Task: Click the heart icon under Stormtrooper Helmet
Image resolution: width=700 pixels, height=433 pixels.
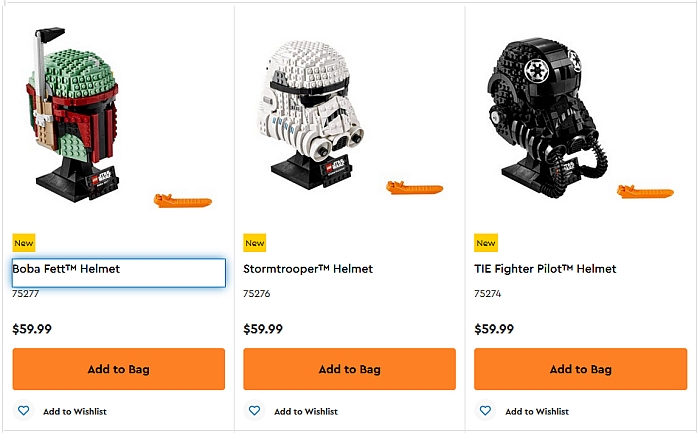Action: coord(254,410)
